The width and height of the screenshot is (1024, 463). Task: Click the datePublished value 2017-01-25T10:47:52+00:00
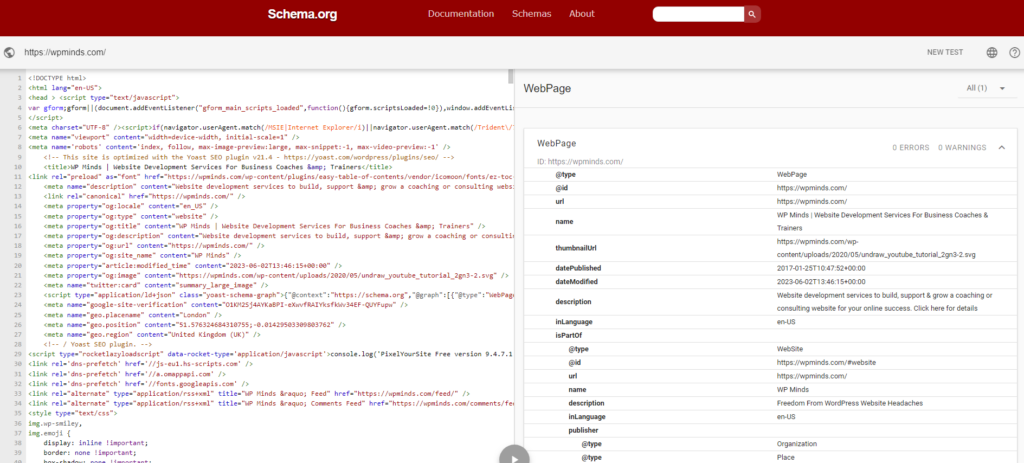pyautogui.click(x=820, y=268)
